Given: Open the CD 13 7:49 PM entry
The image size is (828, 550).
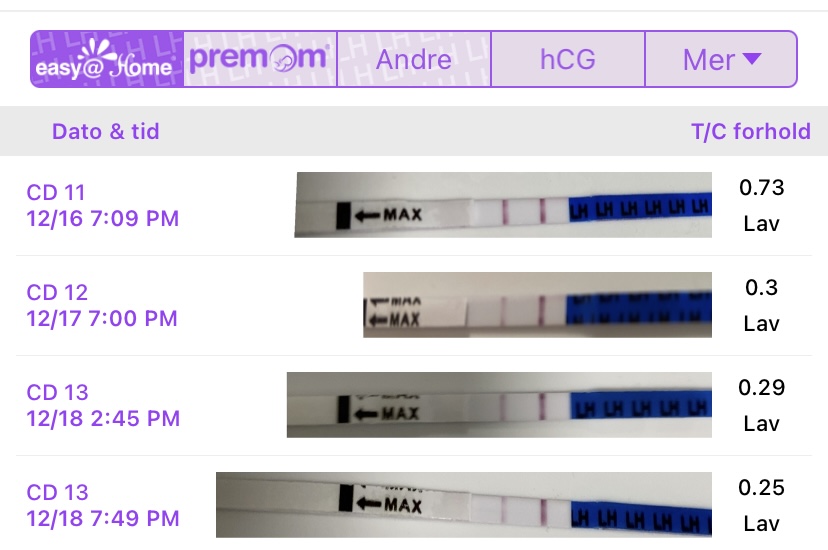Looking at the screenshot, I should [x=103, y=505].
